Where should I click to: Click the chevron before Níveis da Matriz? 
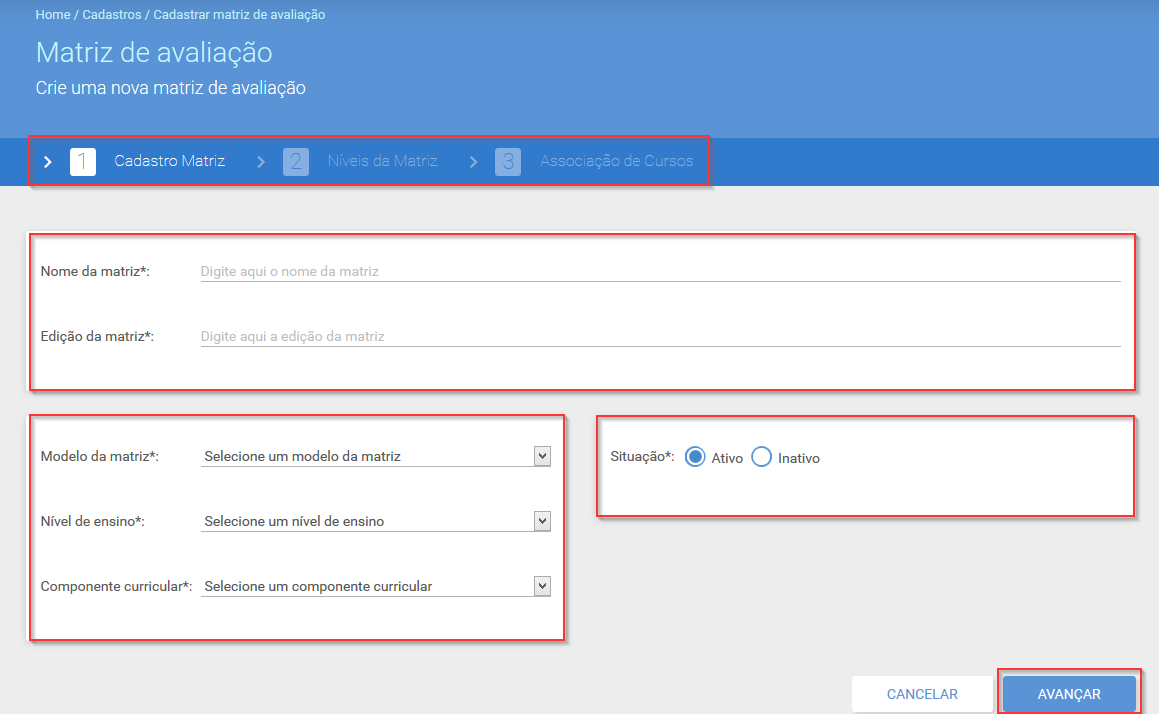261,162
